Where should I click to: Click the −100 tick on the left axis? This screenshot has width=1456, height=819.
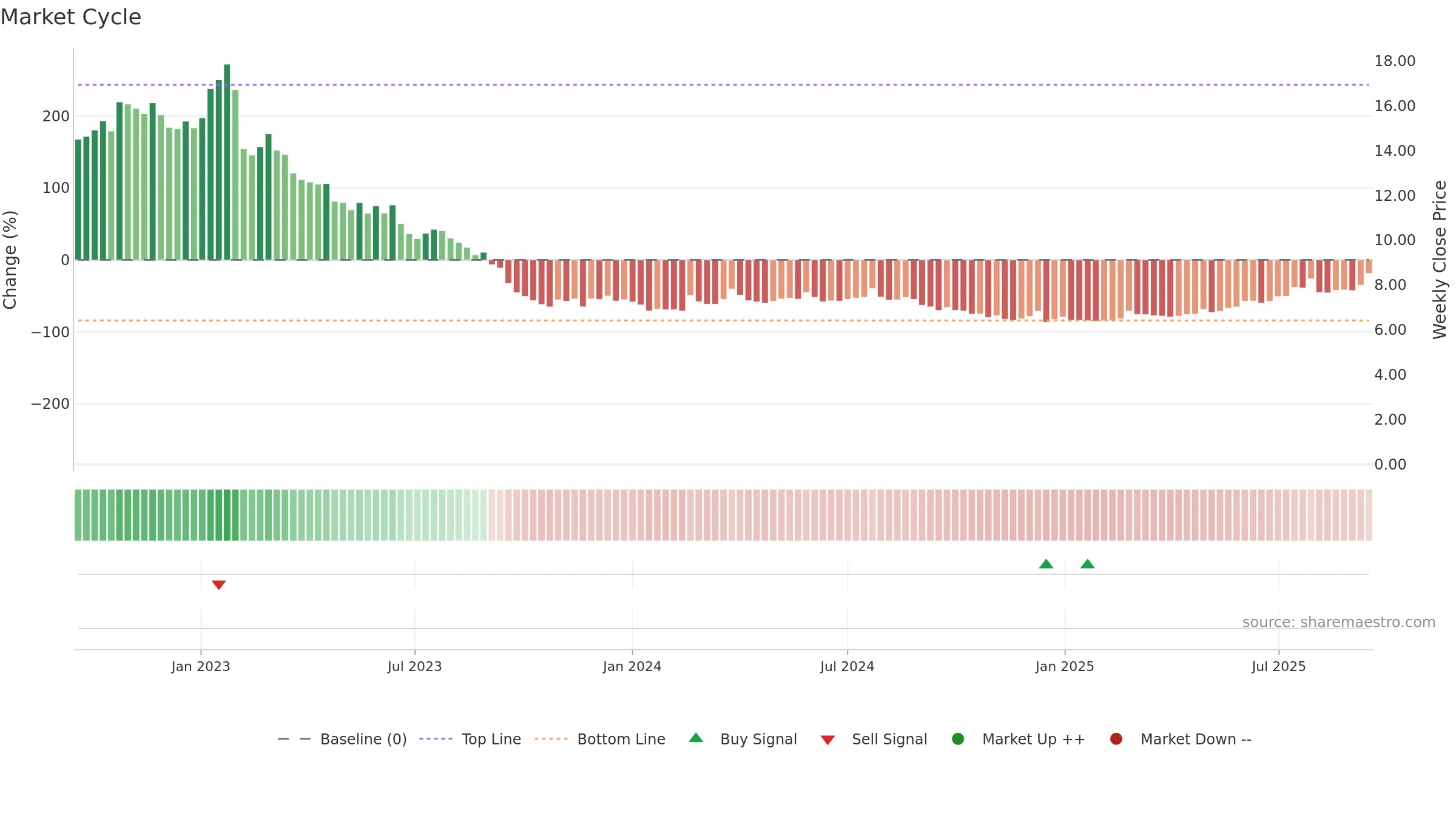50,332
